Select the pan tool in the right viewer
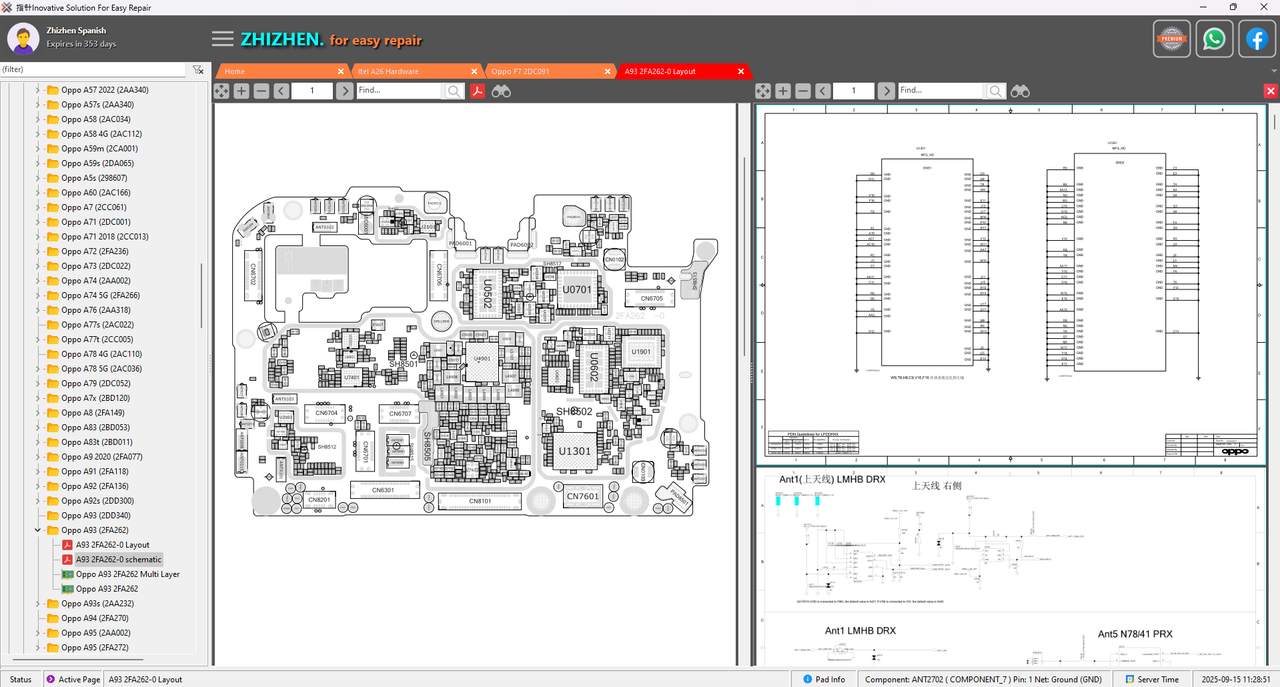 tap(763, 91)
